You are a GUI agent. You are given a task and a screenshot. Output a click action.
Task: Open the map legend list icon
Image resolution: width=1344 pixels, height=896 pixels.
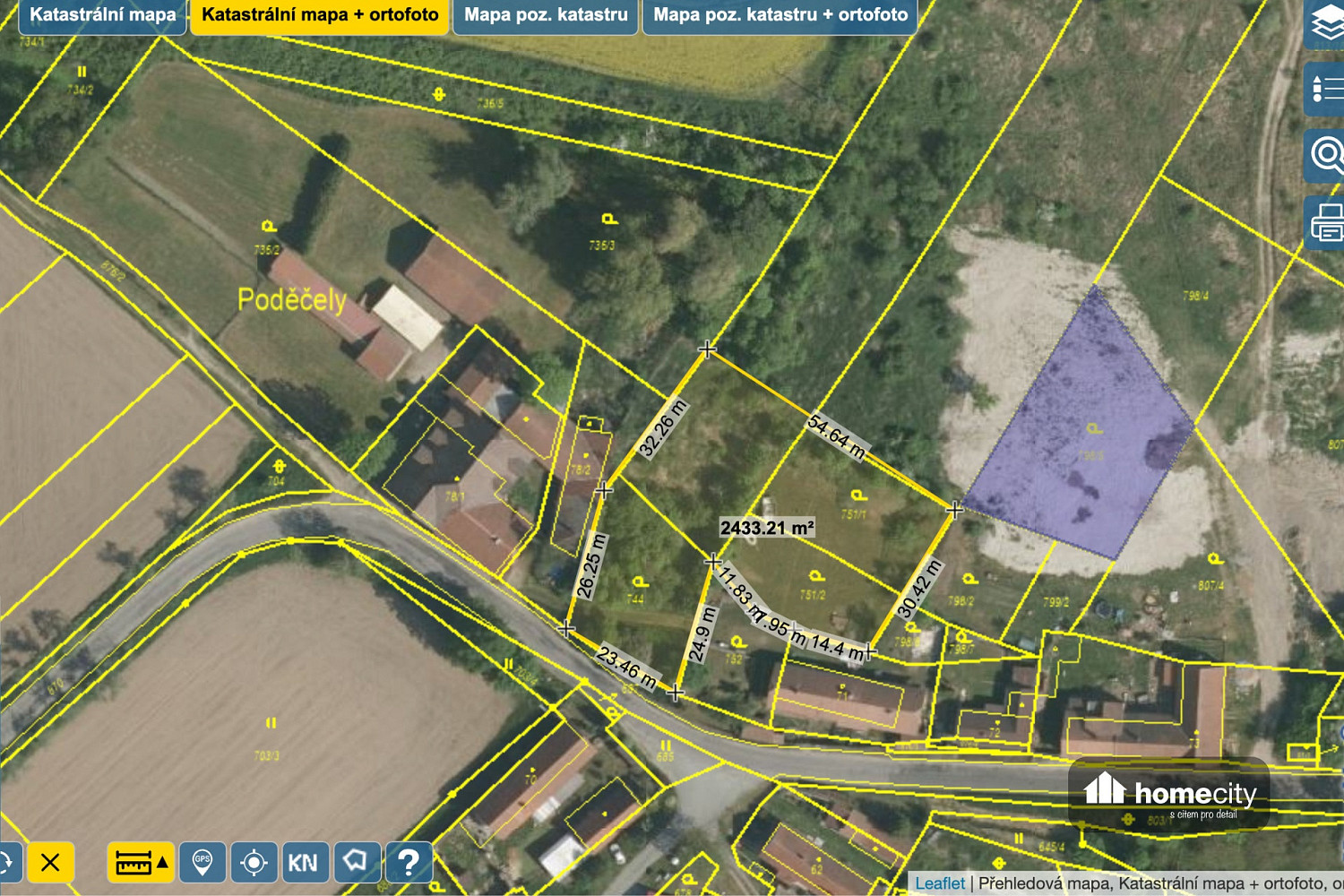click(1326, 89)
